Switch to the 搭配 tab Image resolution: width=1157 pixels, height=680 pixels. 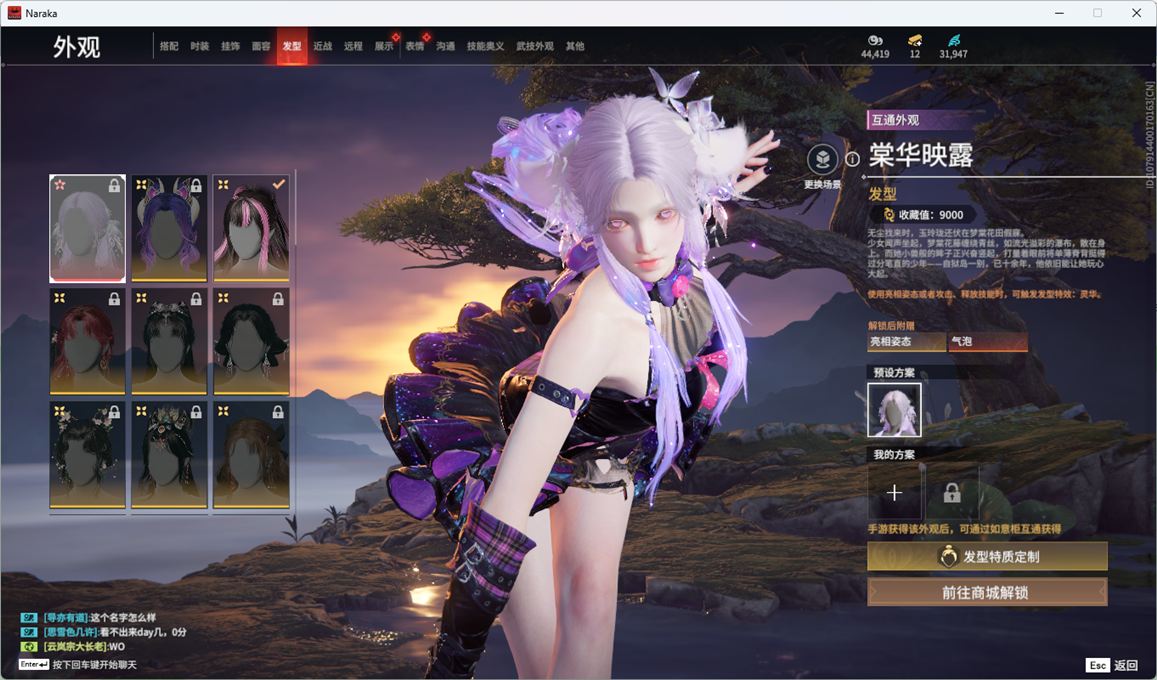169,46
